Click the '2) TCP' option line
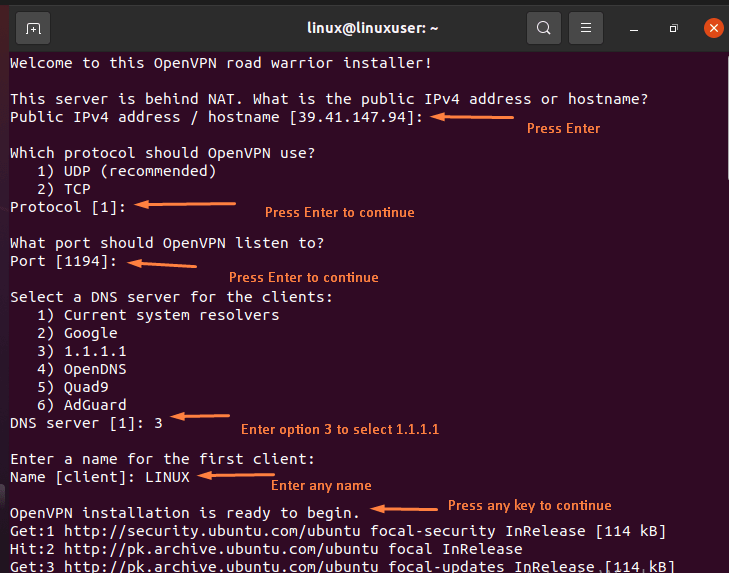This screenshot has width=729, height=573. (64, 189)
